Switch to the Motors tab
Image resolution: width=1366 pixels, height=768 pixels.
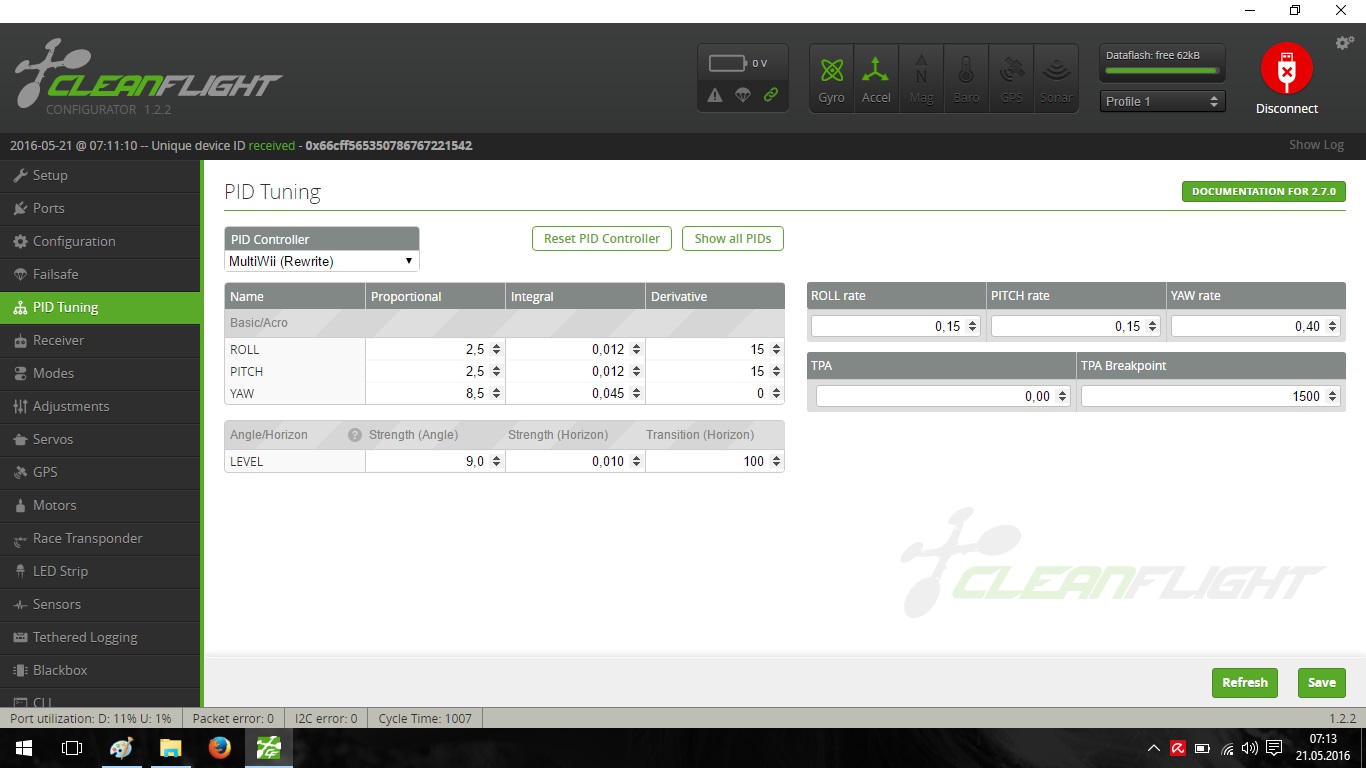(54, 505)
